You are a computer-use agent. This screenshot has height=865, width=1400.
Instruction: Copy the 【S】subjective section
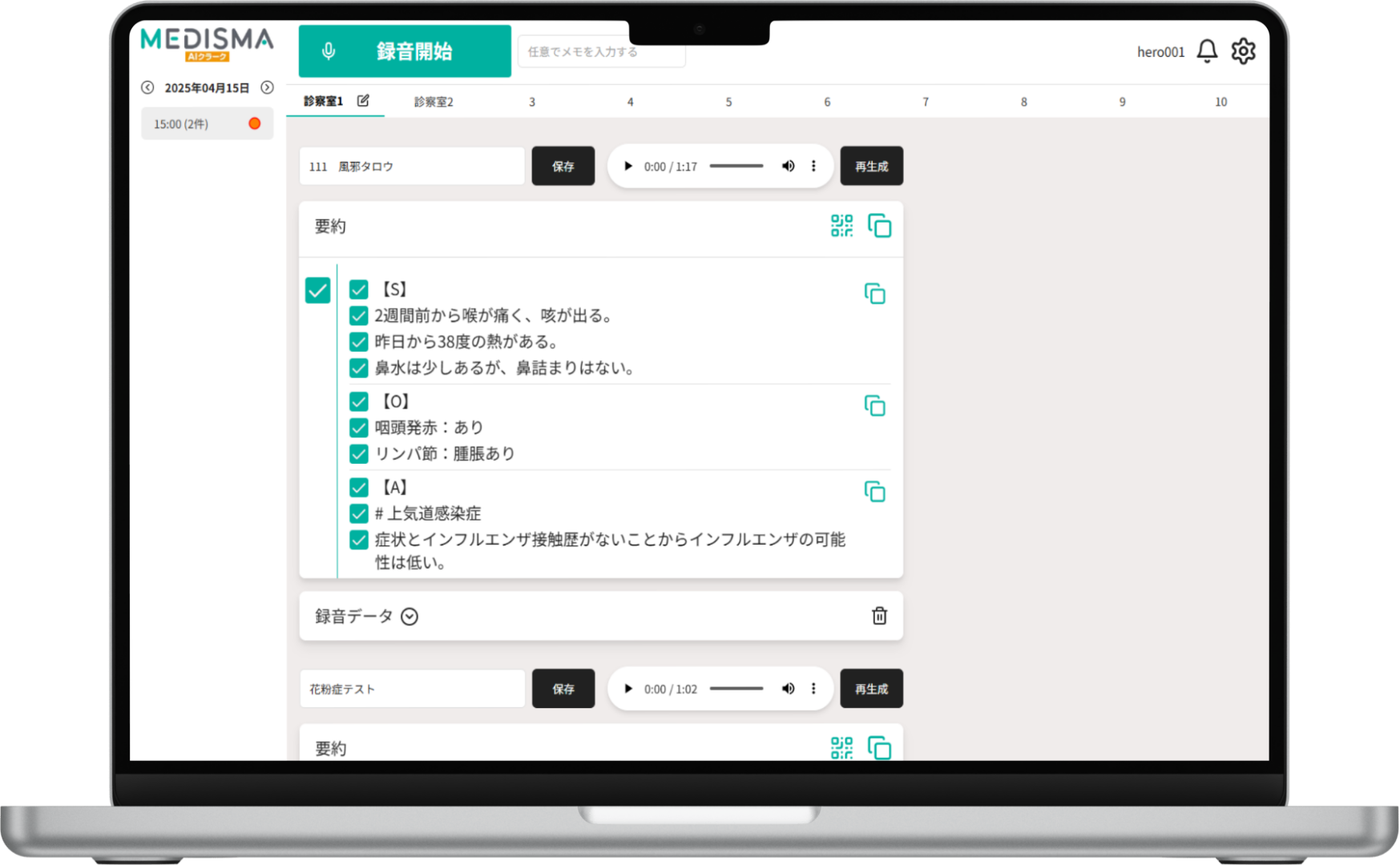tap(876, 294)
